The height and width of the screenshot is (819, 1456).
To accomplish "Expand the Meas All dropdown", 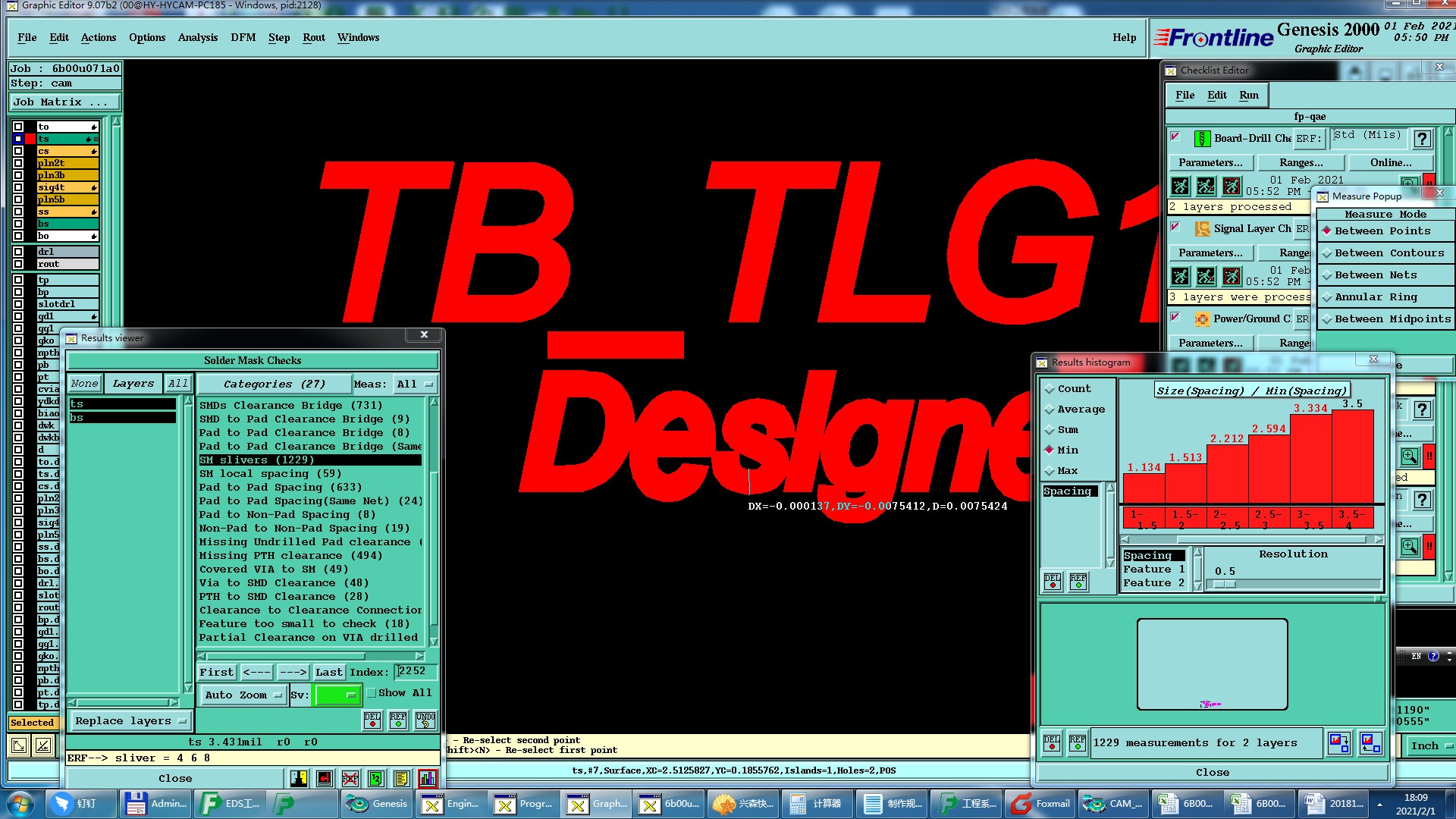I will [x=415, y=384].
